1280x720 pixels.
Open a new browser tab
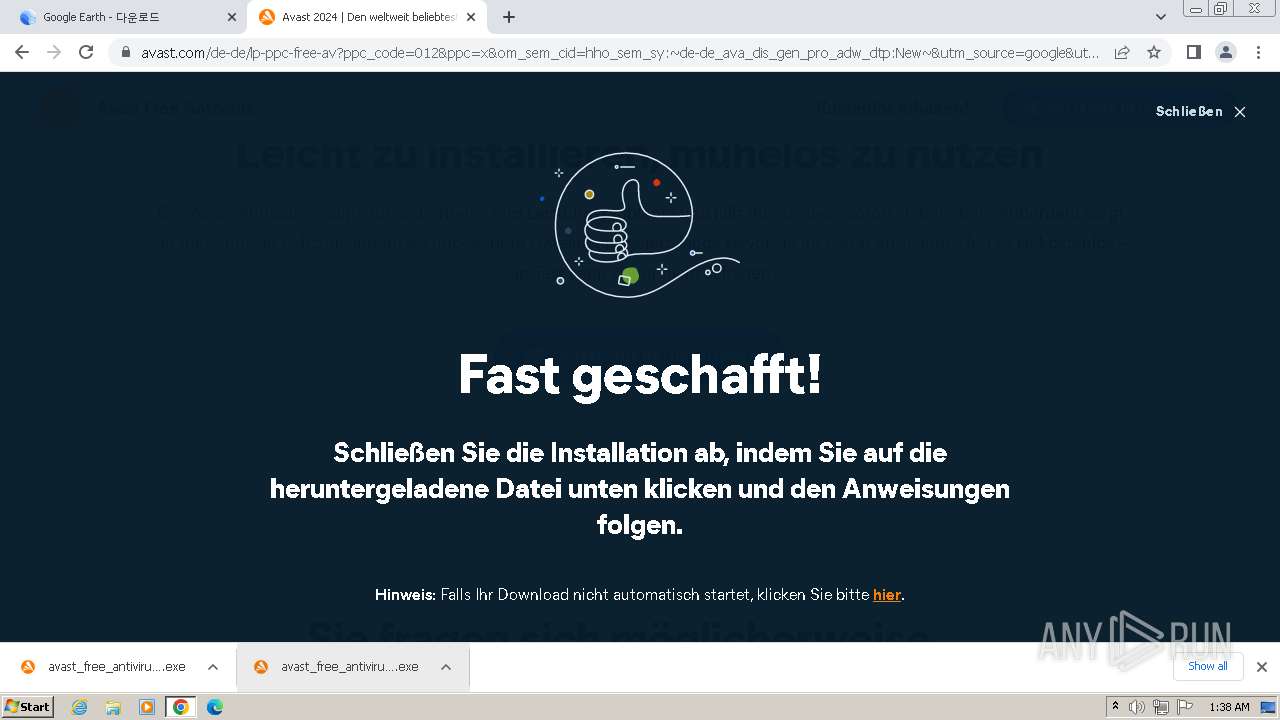509,17
